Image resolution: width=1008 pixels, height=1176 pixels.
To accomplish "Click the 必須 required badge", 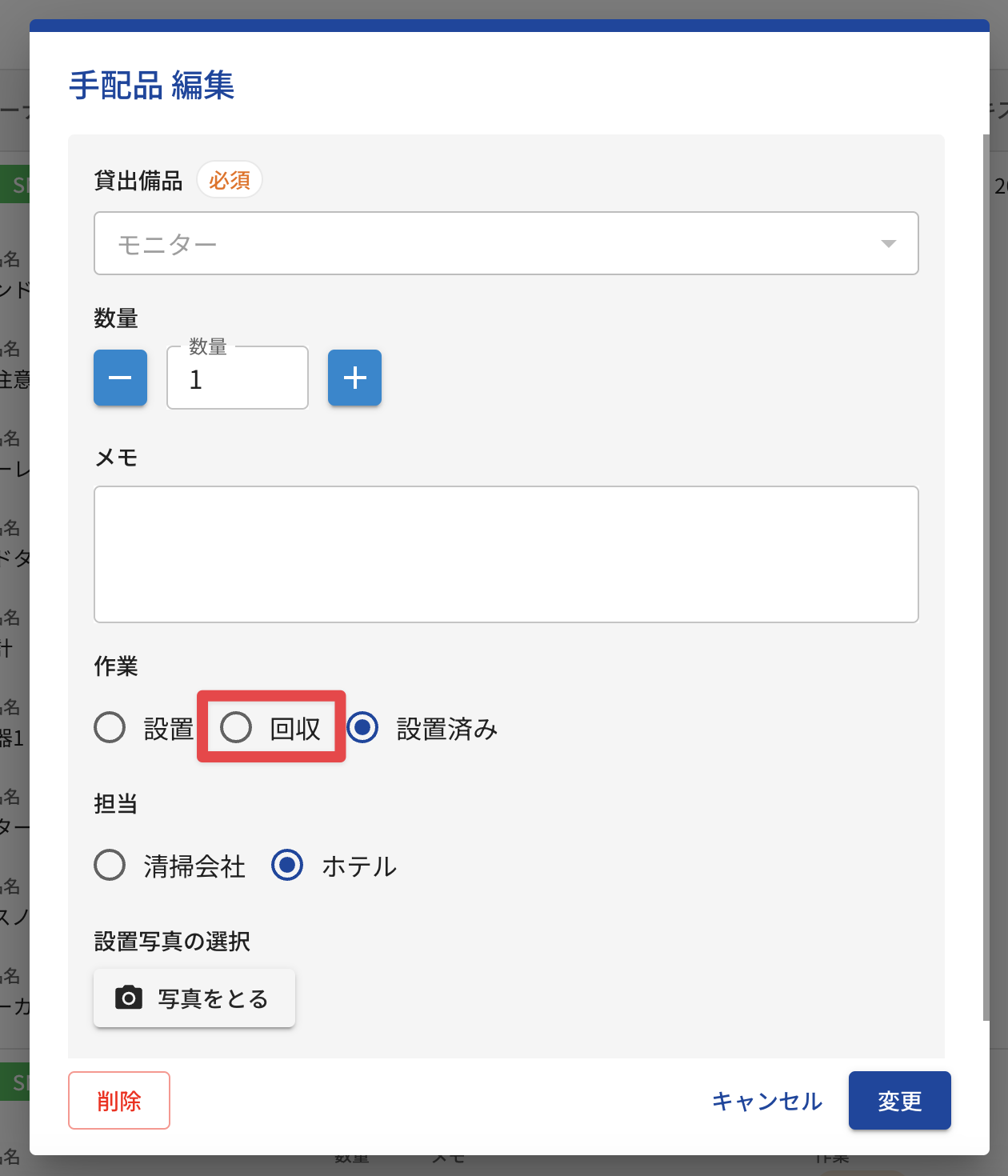I will (x=230, y=180).
